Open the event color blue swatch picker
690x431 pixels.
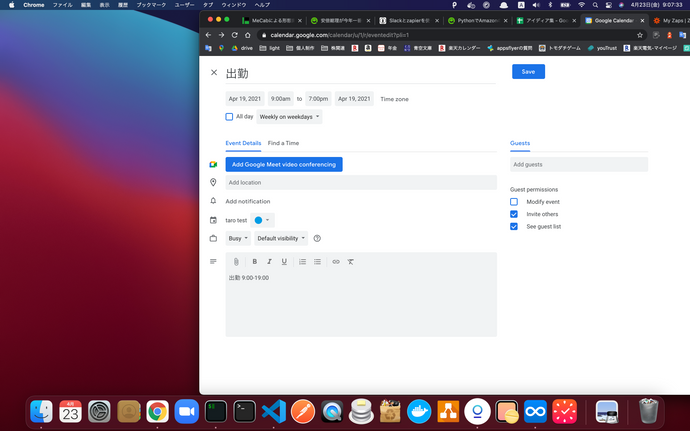(x=262, y=220)
